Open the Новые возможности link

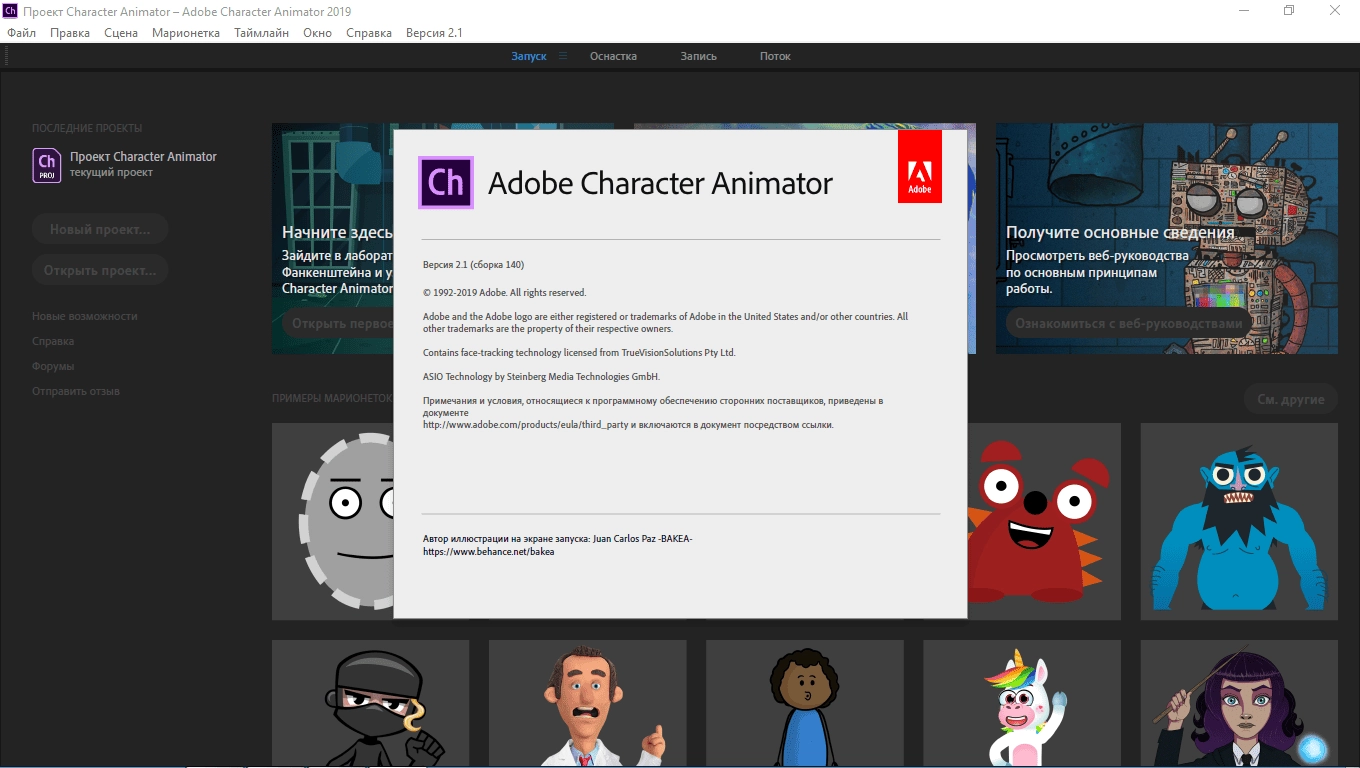(x=85, y=316)
